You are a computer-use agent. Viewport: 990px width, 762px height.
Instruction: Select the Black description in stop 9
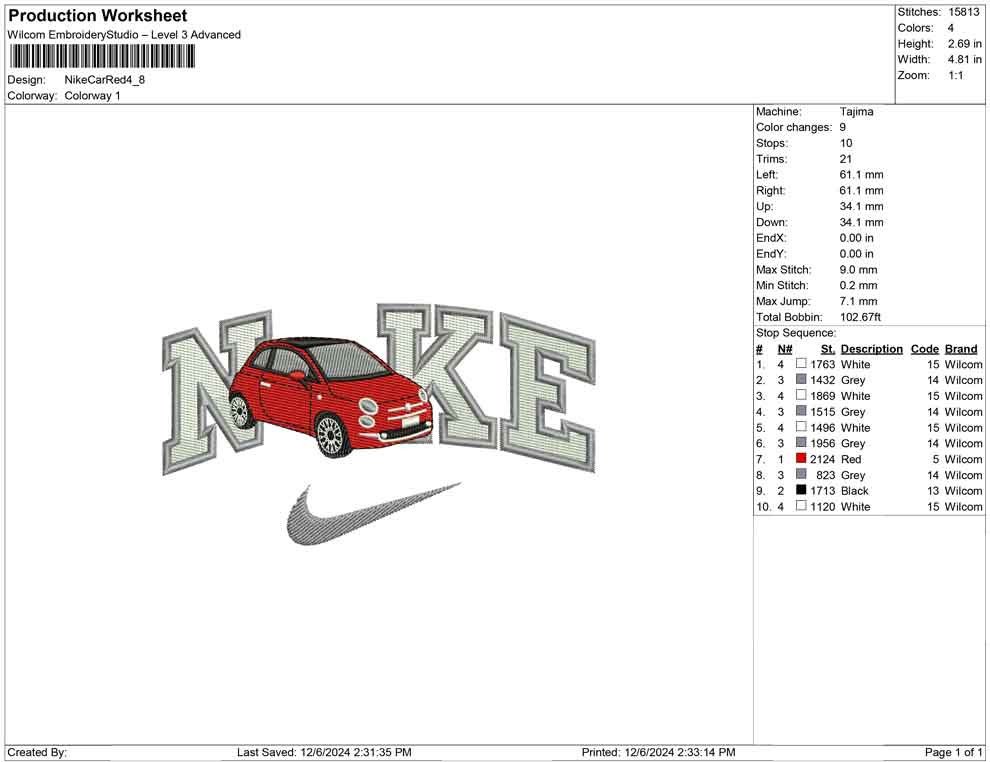pyautogui.click(x=854, y=491)
